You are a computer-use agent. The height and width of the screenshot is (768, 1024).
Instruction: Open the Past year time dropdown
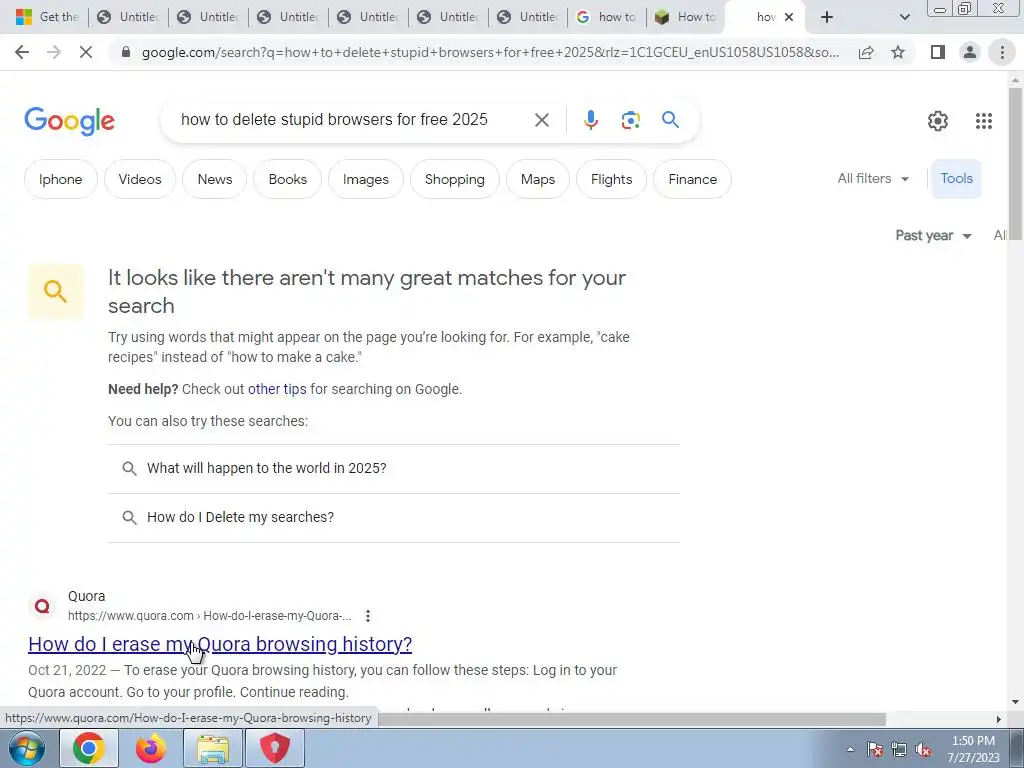[x=933, y=236]
